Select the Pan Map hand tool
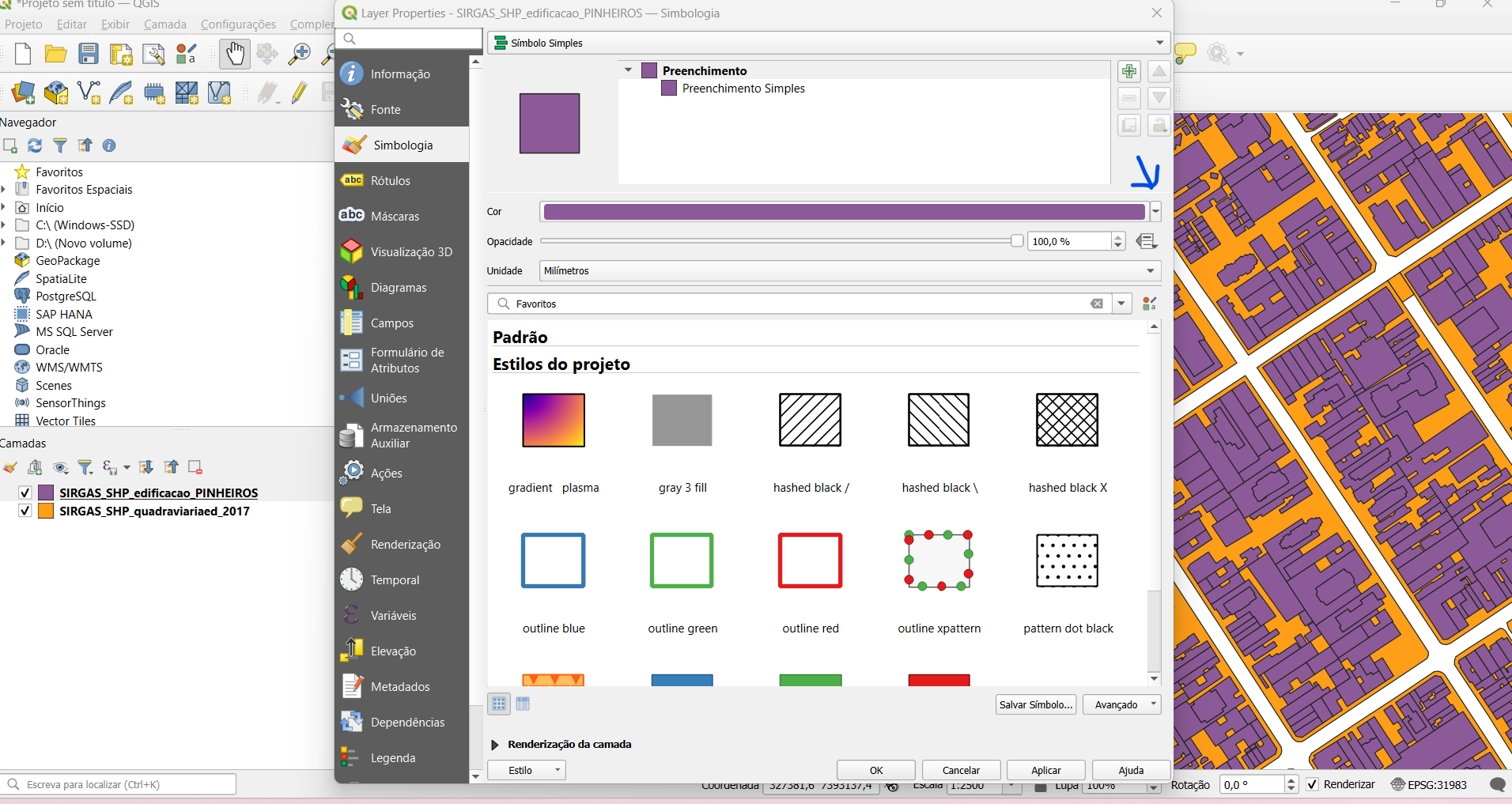 click(235, 54)
